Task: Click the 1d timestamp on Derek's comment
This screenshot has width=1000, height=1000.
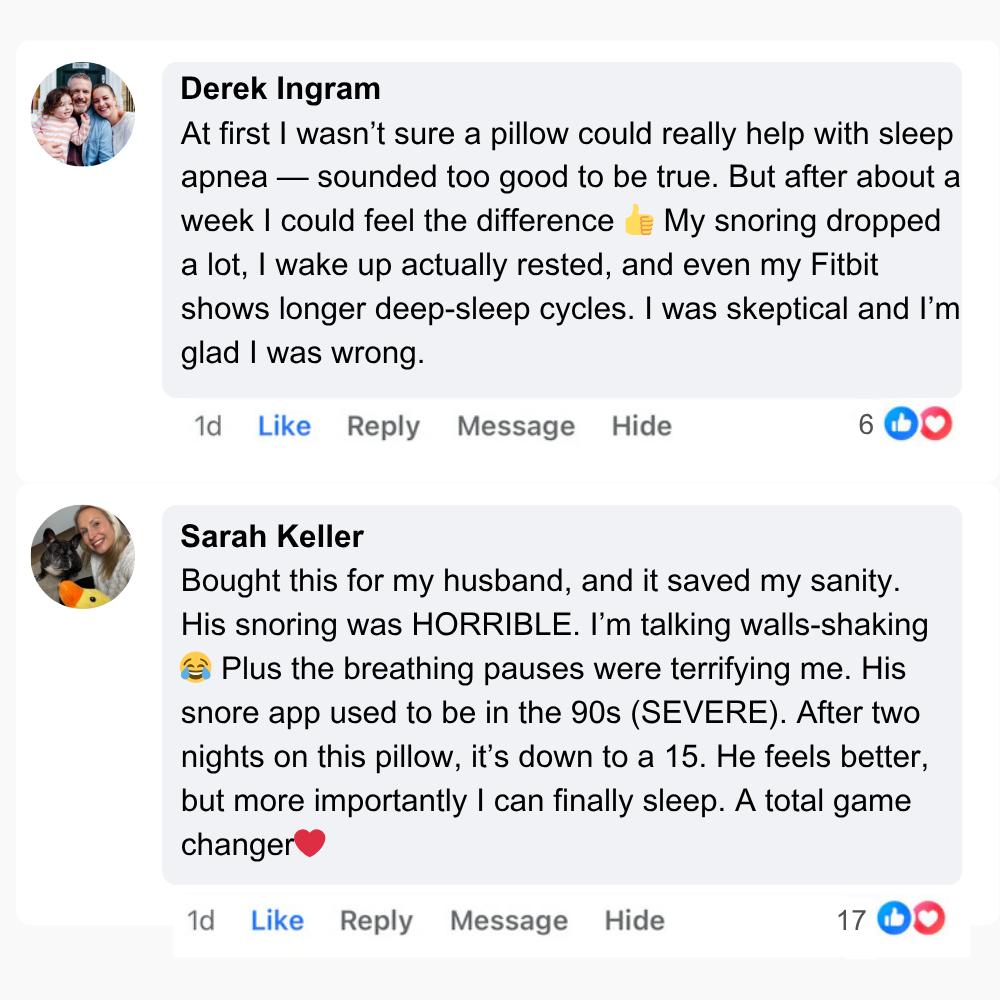Action: [208, 426]
